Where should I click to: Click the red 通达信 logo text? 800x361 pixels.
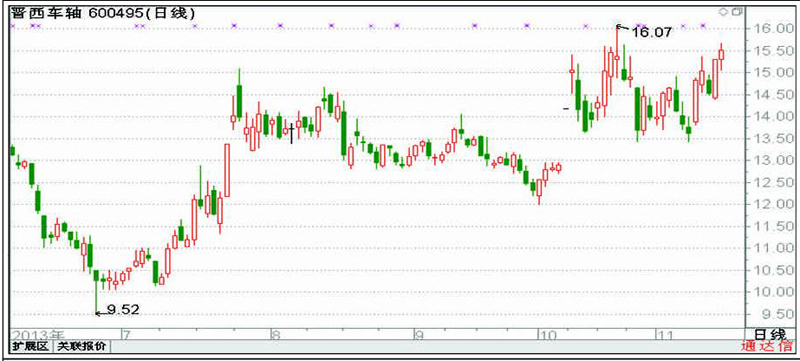pyautogui.click(x=769, y=347)
